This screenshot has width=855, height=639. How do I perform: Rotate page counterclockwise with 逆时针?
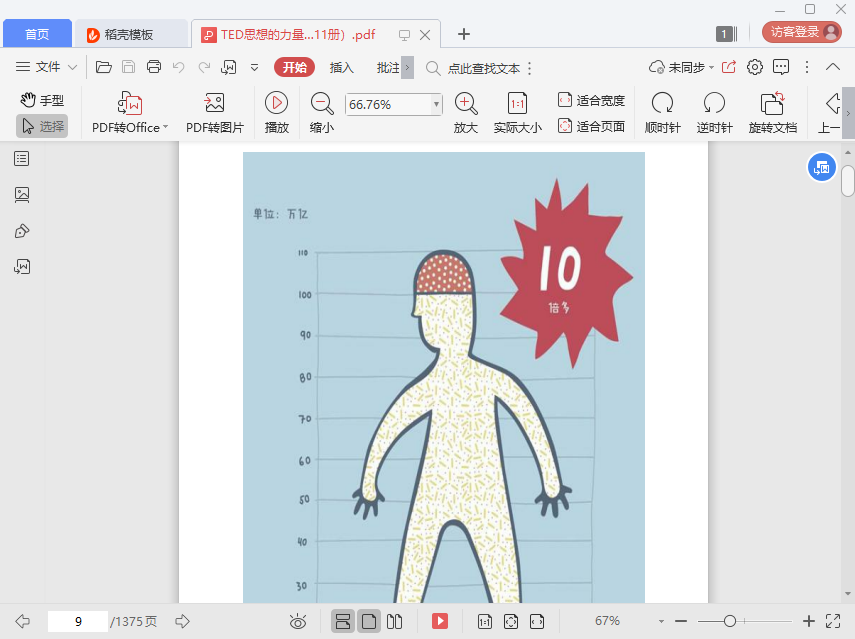click(714, 103)
